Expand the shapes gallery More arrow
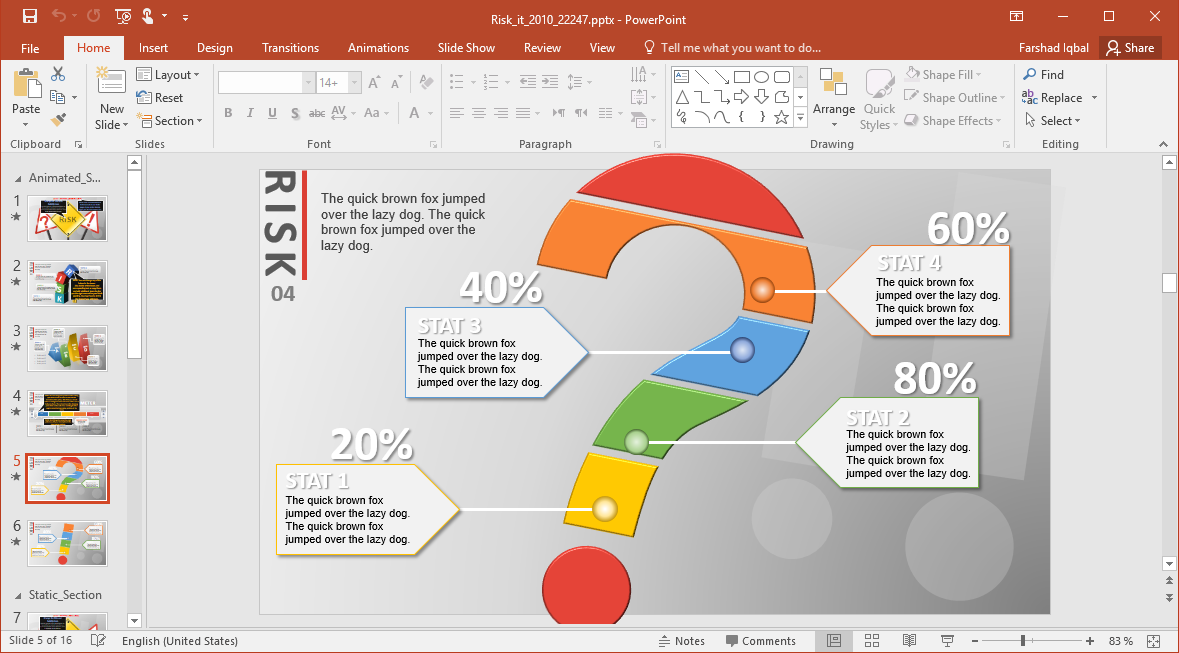Viewport: 1179px width, 653px height. coord(798,117)
